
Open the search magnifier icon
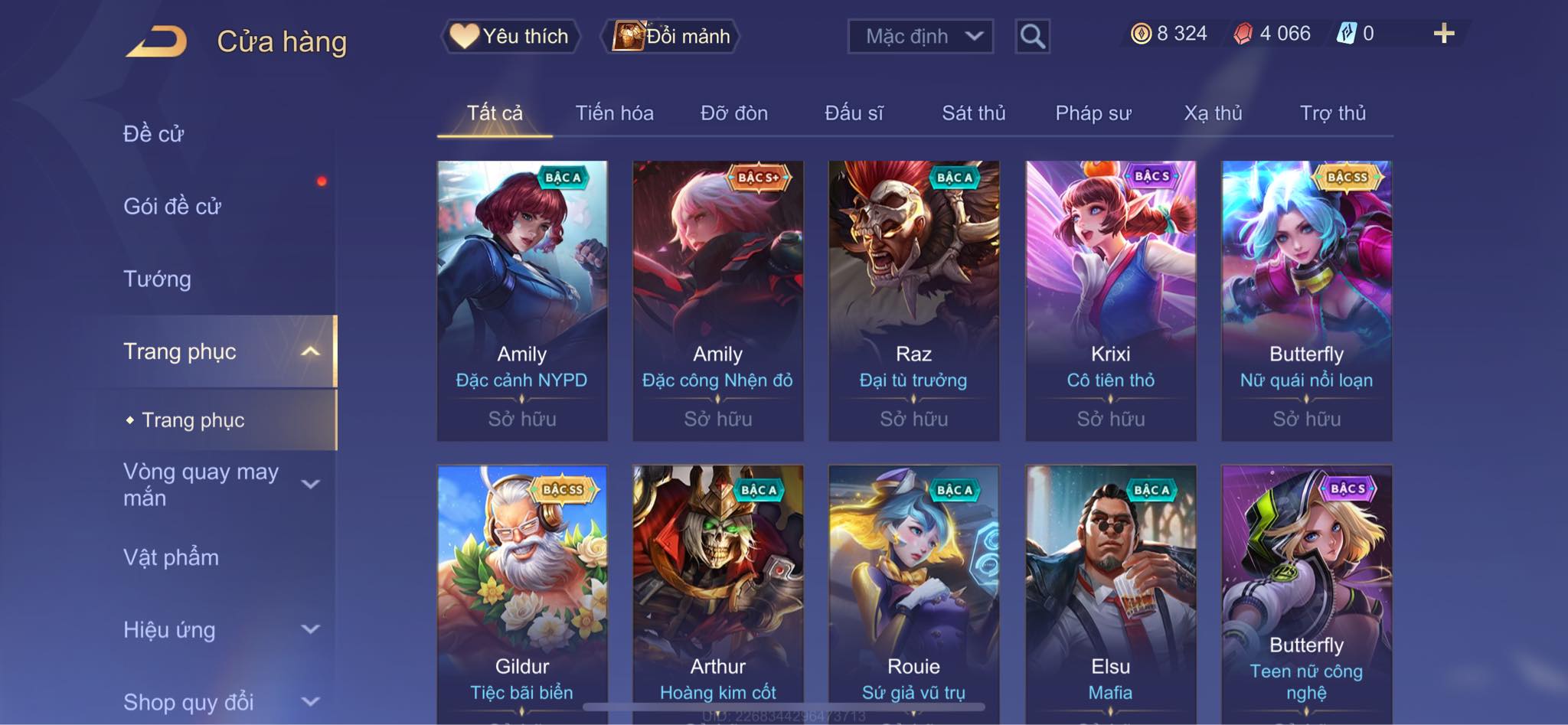click(x=1032, y=36)
